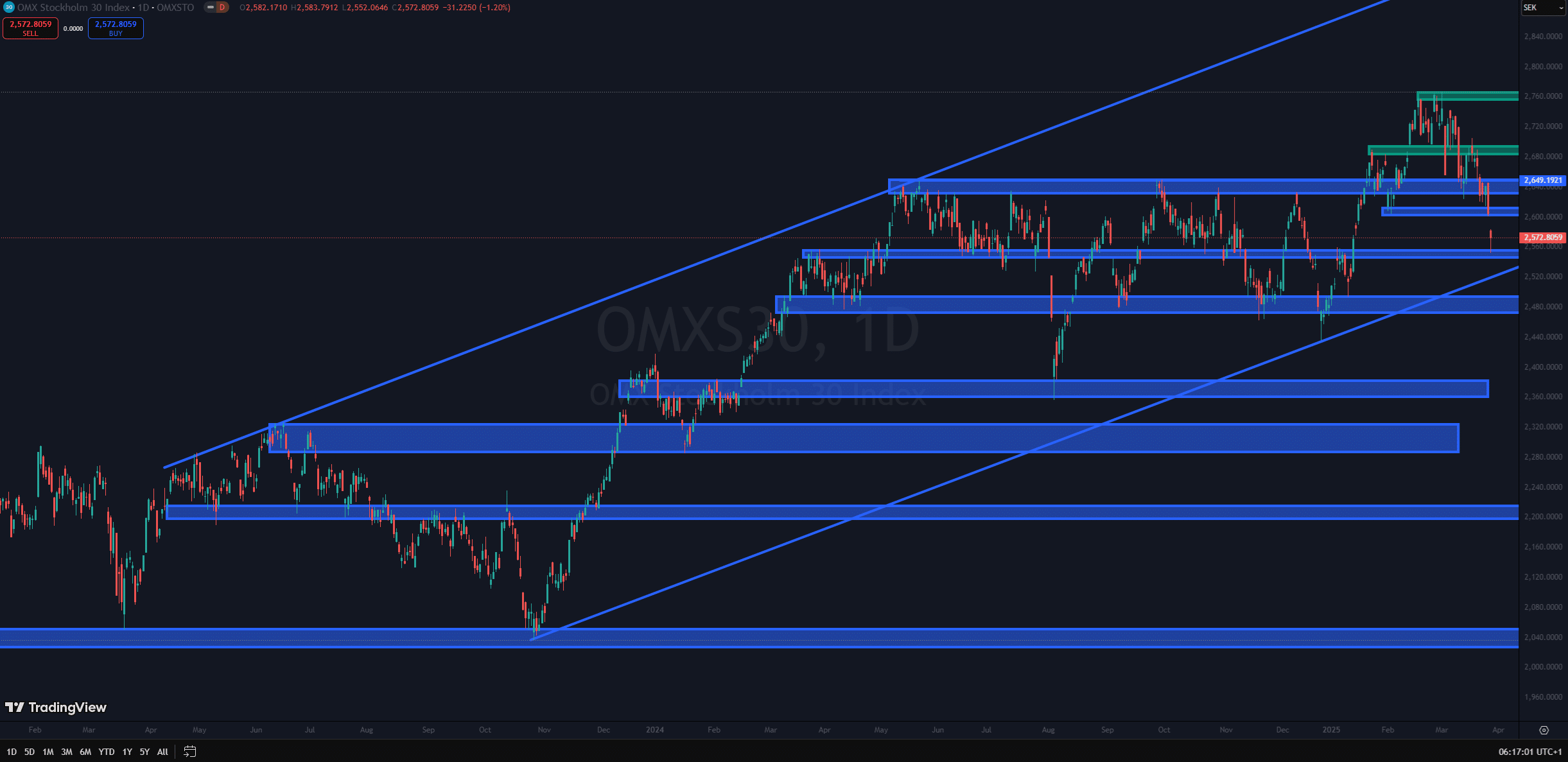
Task: Click the BUY 2,572.8059 button
Action: click(x=116, y=28)
